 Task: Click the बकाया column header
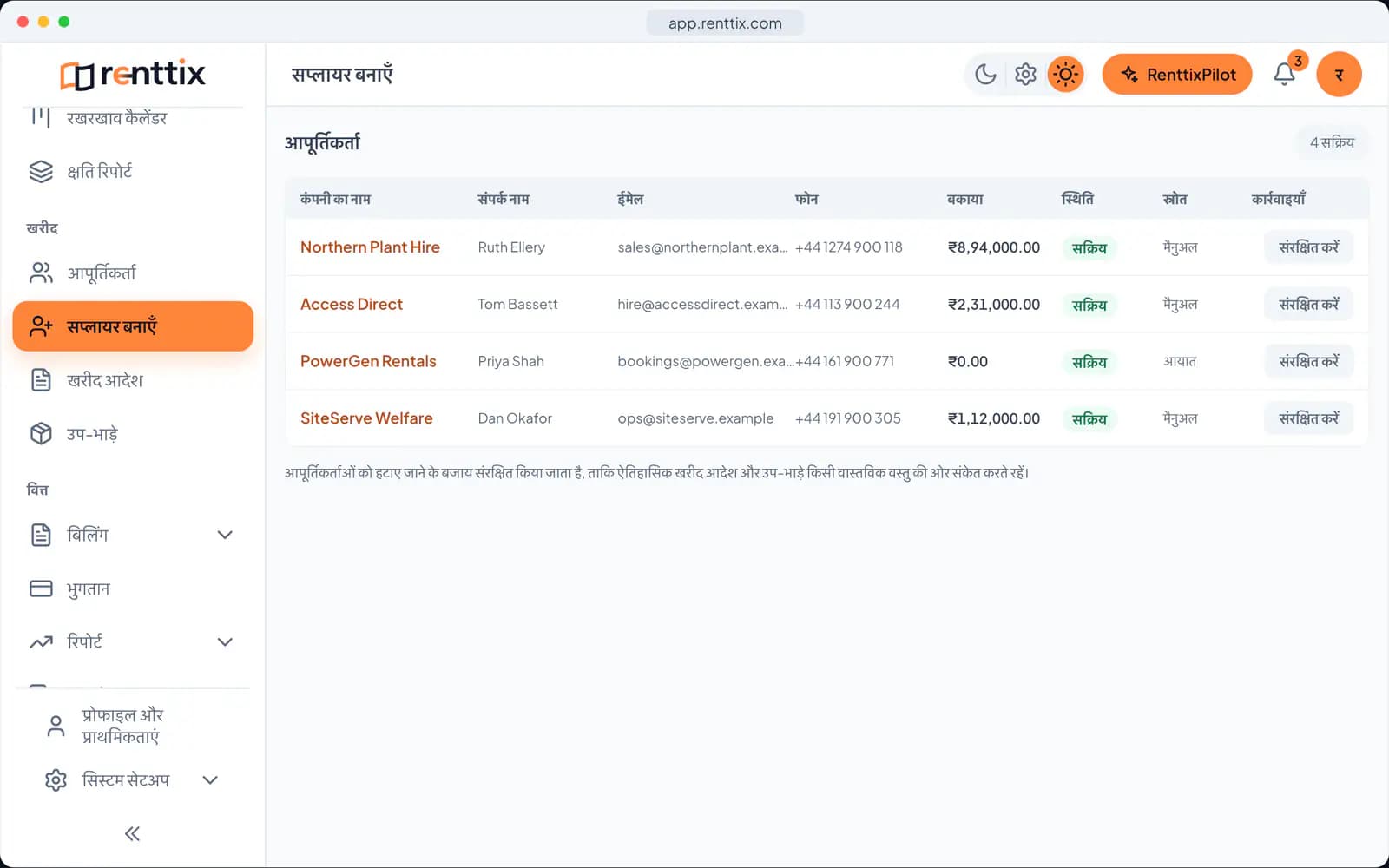[965, 199]
